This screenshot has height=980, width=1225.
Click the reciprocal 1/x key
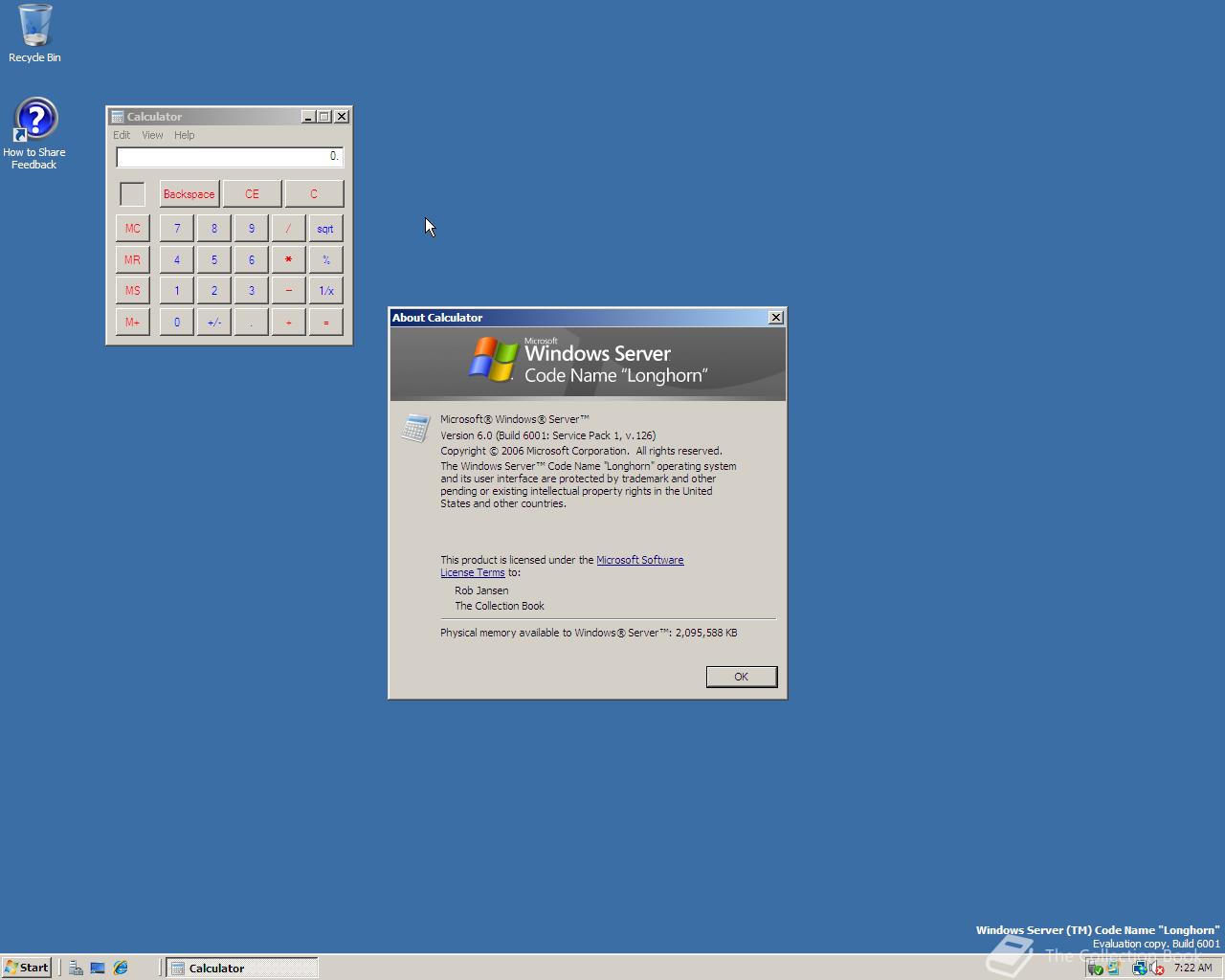[325, 290]
